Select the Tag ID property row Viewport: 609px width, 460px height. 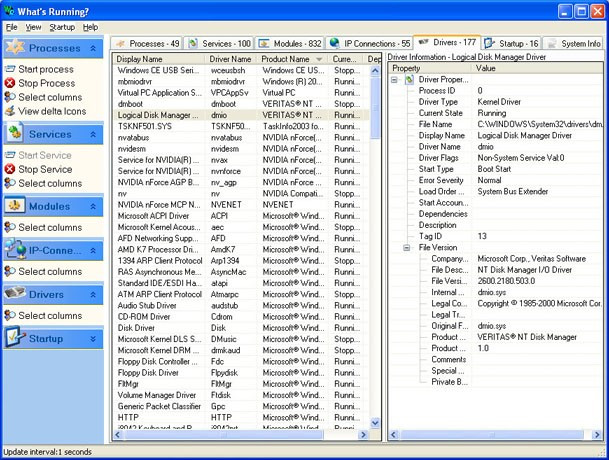click(496, 237)
